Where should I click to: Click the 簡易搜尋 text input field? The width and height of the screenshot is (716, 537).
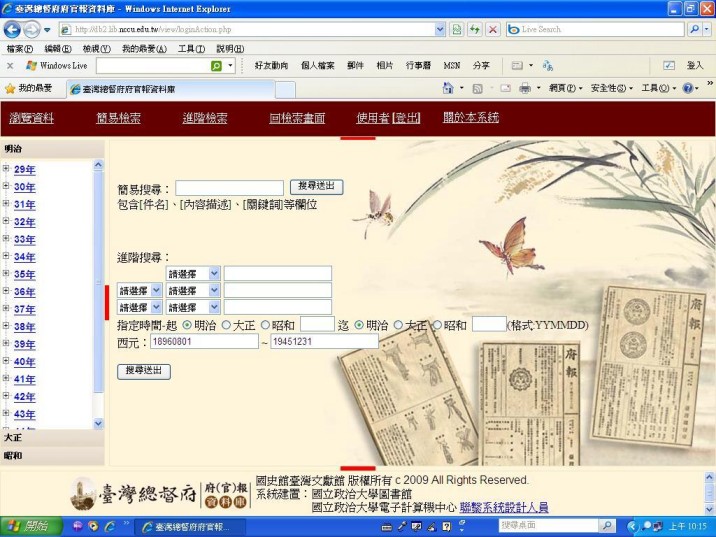pyautogui.click(x=230, y=188)
